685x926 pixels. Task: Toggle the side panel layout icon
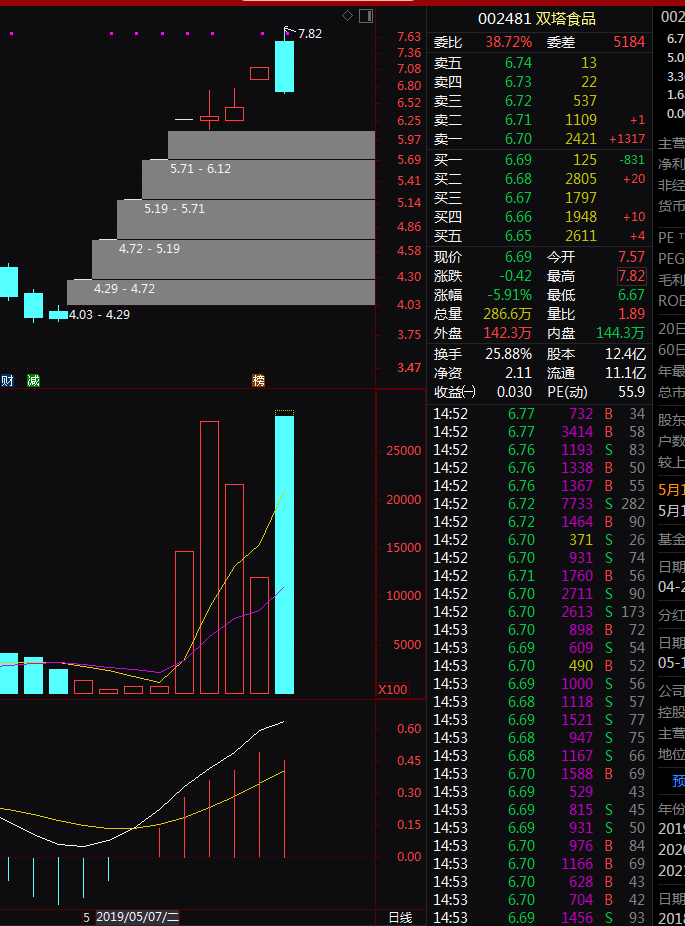(x=365, y=15)
